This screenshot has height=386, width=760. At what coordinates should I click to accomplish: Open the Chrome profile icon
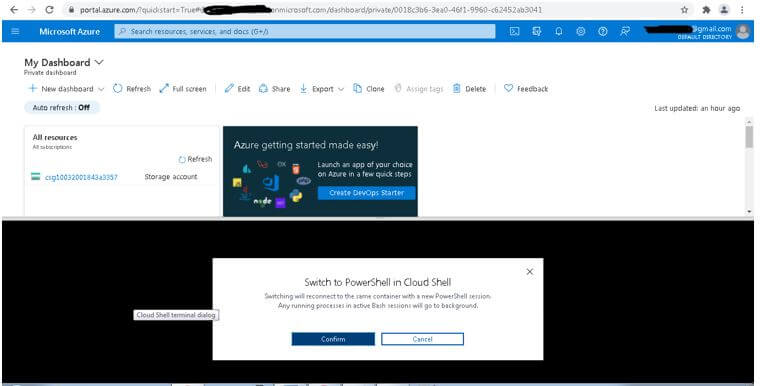(x=724, y=10)
